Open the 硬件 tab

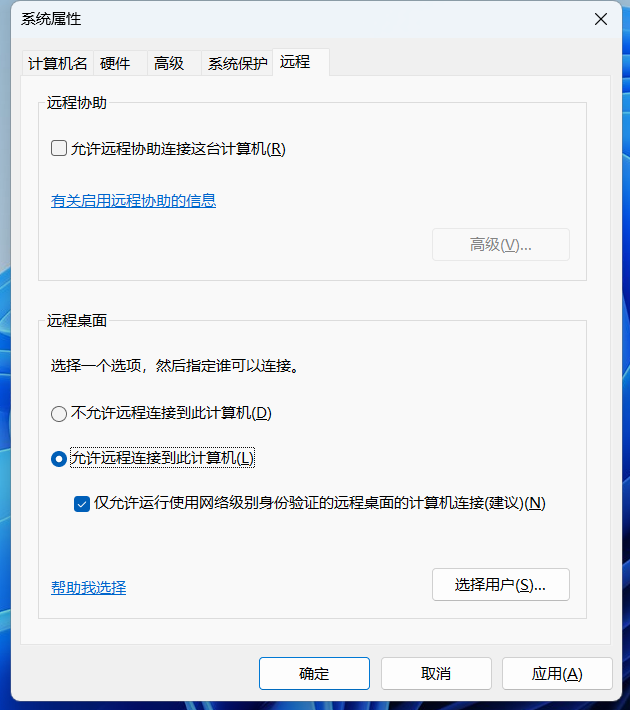coord(120,63)
